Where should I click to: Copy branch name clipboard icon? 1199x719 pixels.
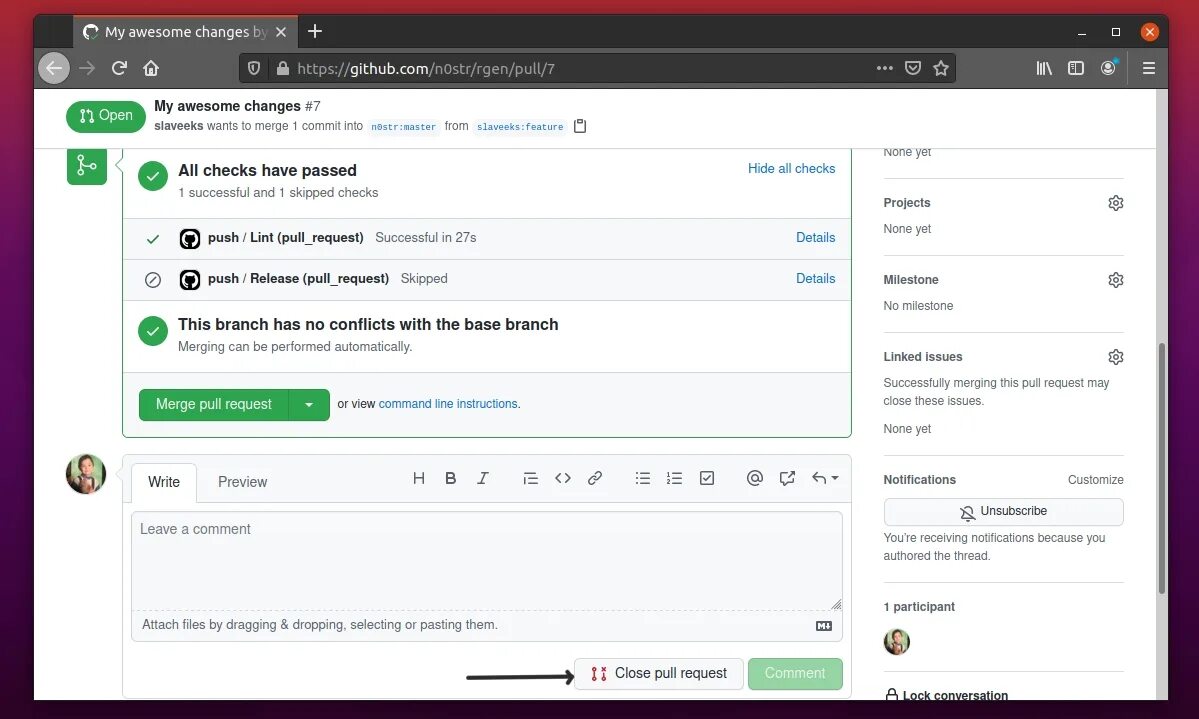[x=580, y=126]
